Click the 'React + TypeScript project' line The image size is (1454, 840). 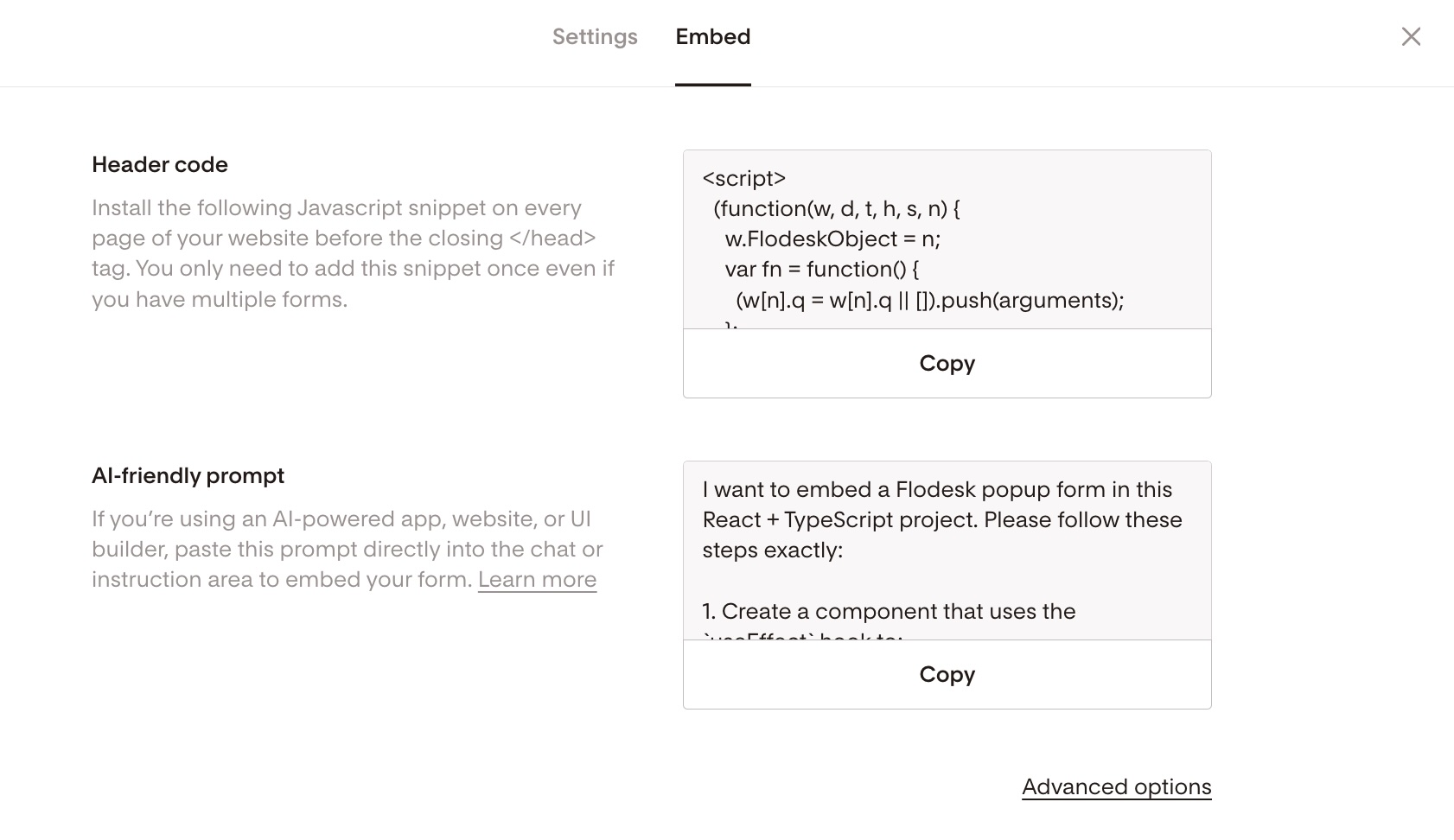[x=942, y=520]
